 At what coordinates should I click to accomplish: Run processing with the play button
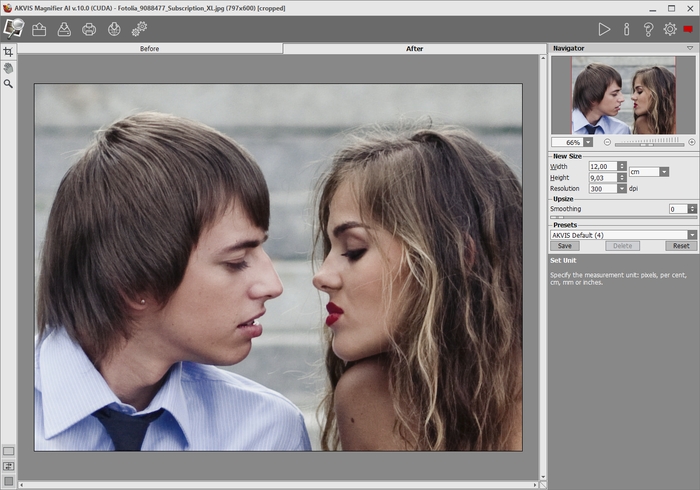(x=604, y=29)
